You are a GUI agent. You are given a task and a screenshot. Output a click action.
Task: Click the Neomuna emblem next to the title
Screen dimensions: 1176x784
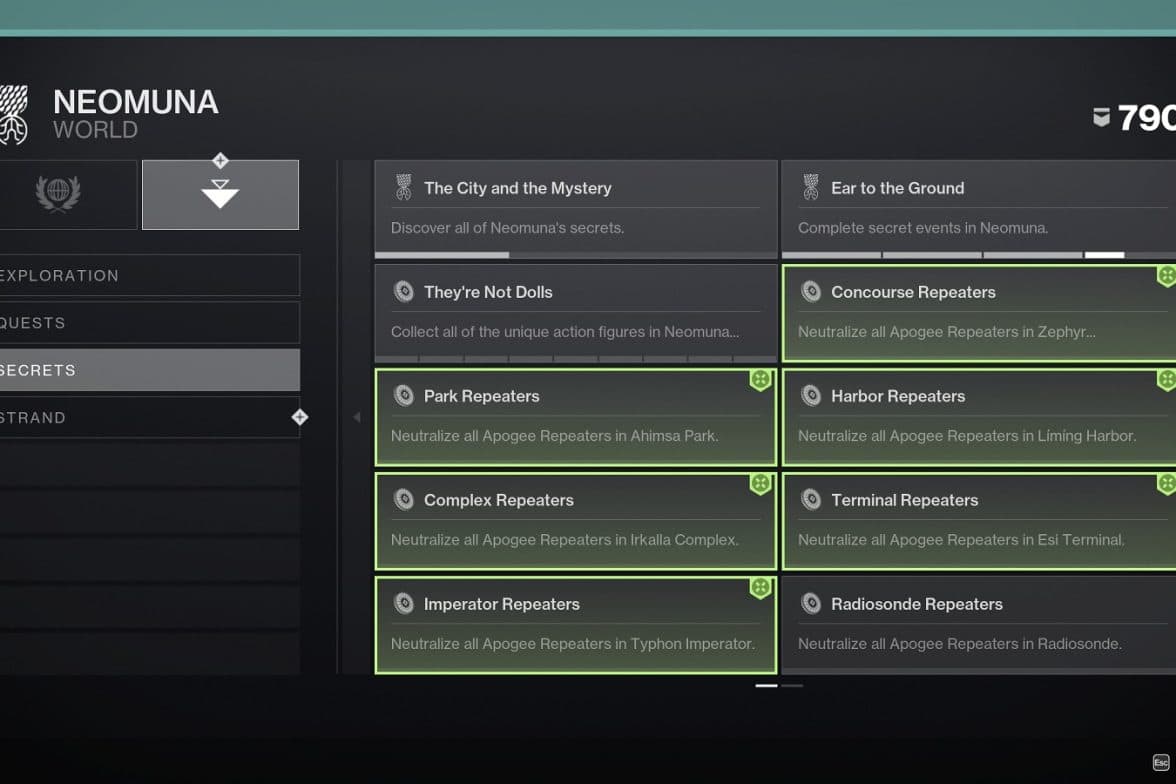(14, 114)
